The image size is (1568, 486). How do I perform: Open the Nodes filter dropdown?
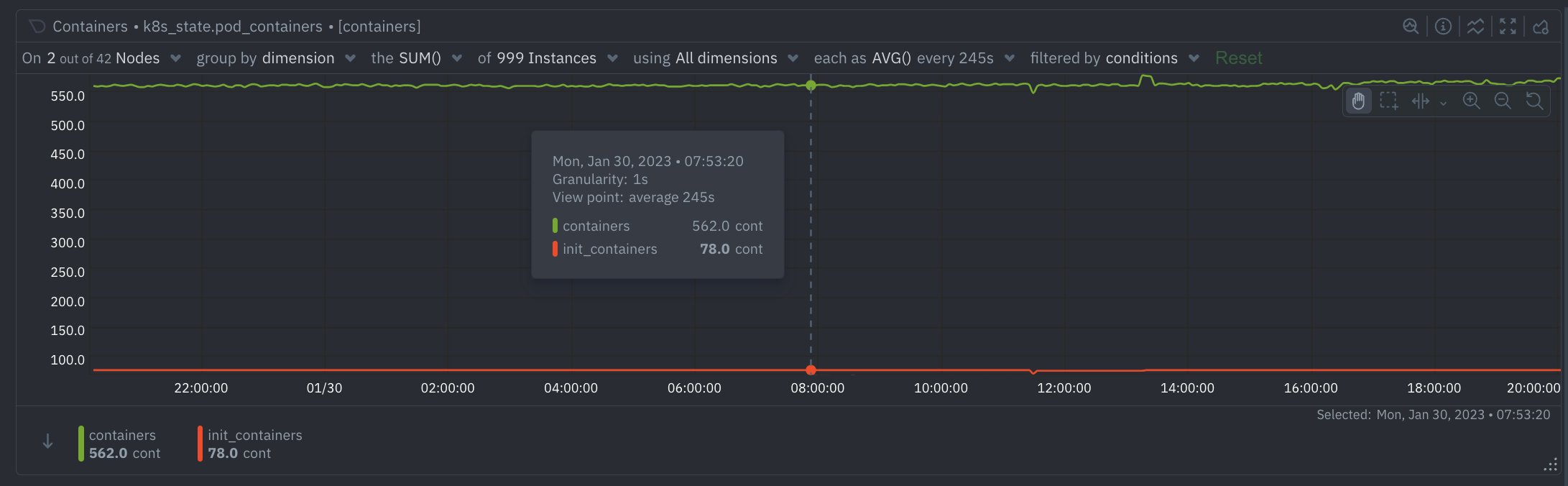[137, 58]
